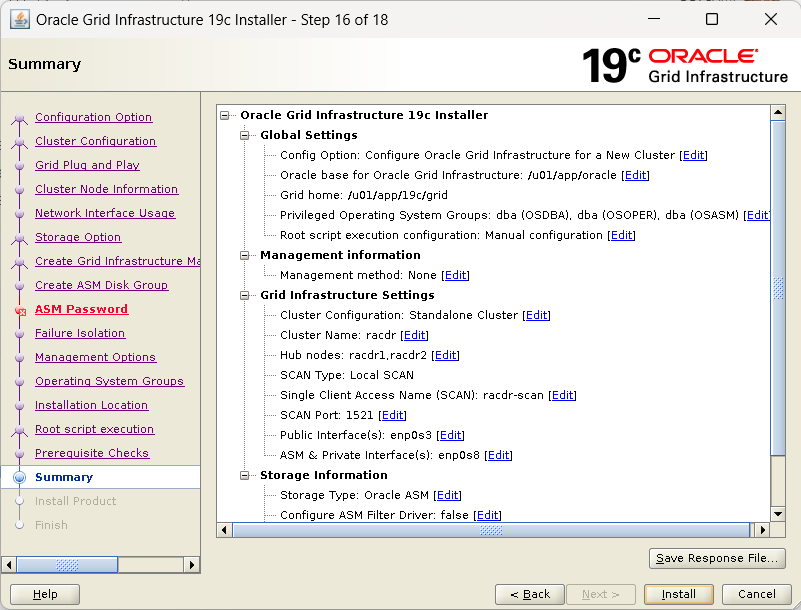Screen dimensions: 801x610
Task: Collapse the Management information tree node
Action: [245, 255]
